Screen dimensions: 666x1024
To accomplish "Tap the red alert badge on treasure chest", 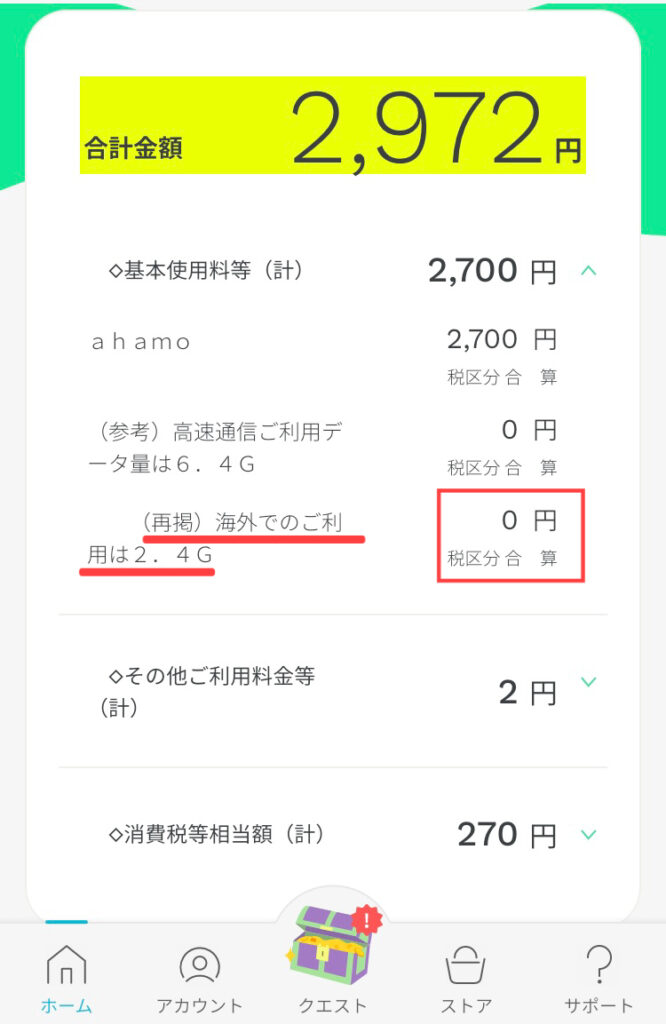I will 367,921.
